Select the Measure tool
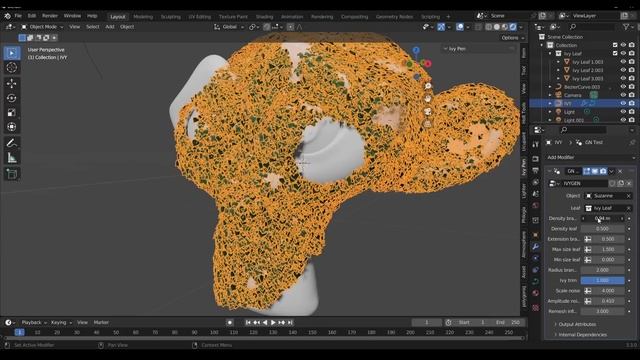The width and height of the screenshot is (640, 360). (12, 158)
